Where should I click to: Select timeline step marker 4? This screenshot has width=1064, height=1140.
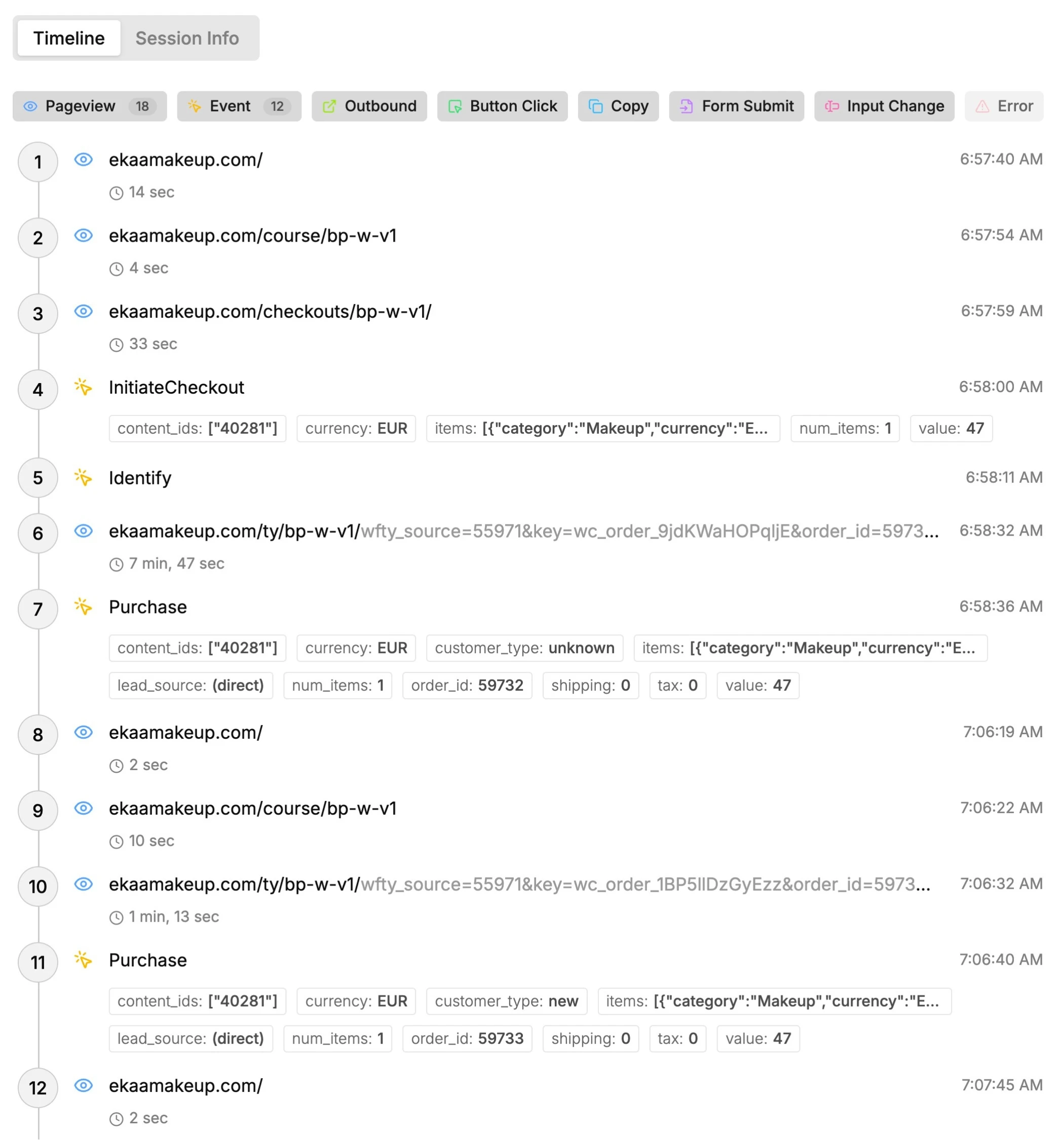coord(38,390)
